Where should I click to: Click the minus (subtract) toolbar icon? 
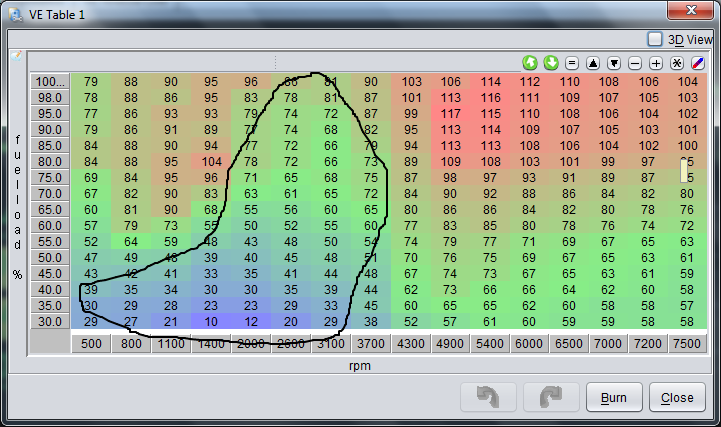635,63
